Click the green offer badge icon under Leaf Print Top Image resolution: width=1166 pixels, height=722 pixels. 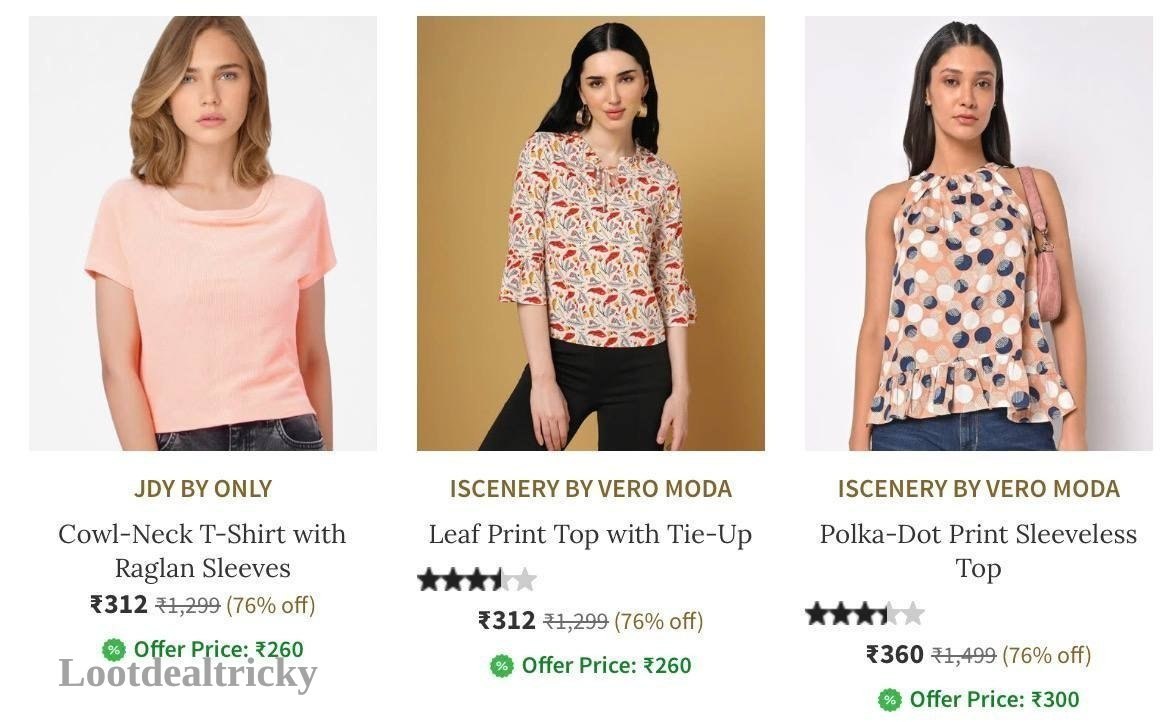coord(502,665)
